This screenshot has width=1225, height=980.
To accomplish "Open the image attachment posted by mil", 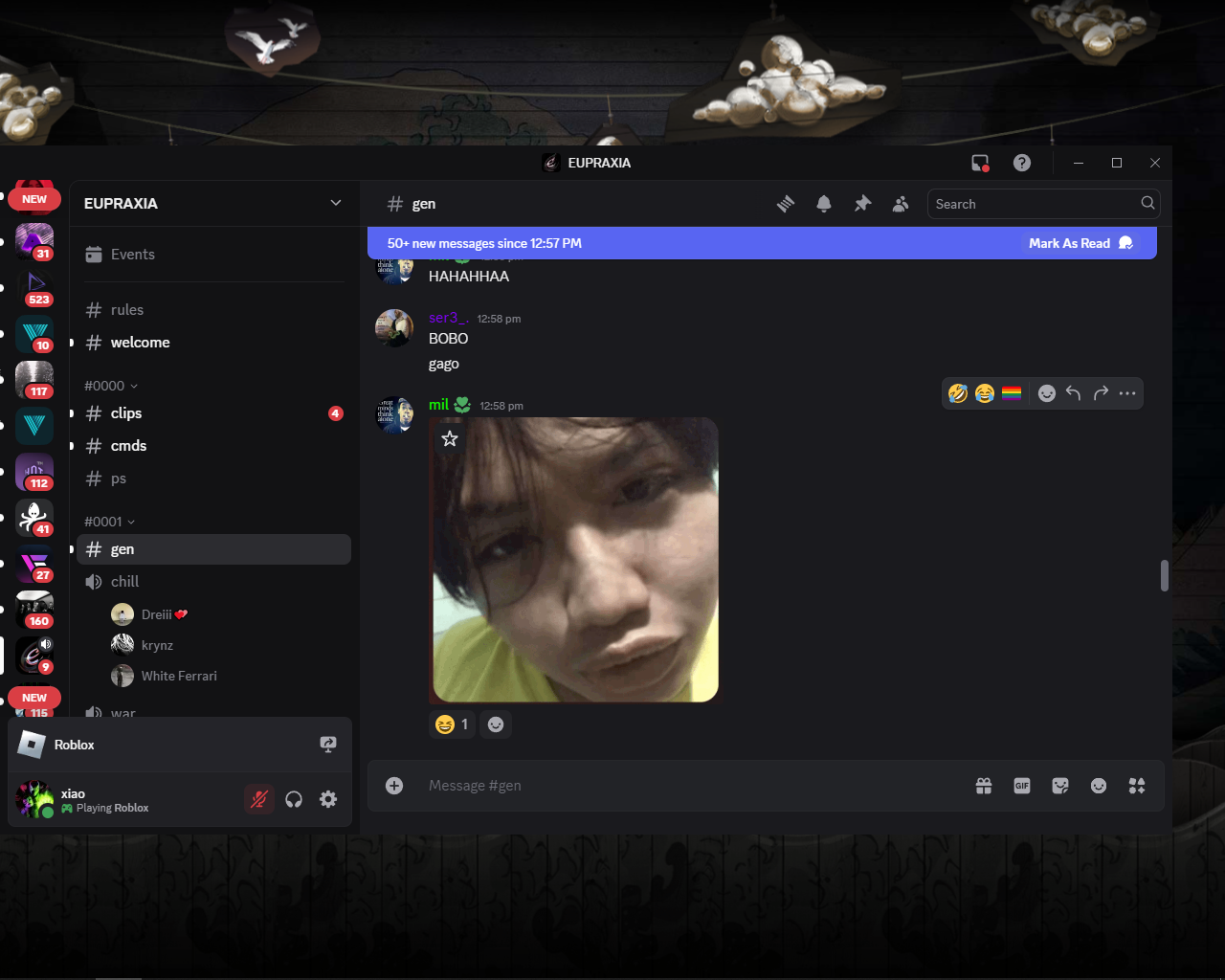I will [x=574, y=560].
